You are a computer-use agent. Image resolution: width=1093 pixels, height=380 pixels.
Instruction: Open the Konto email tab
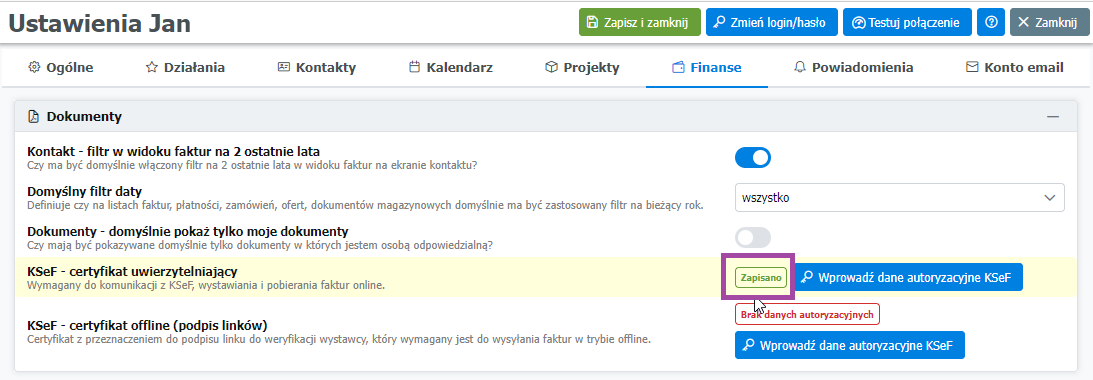coord(1015,68)
